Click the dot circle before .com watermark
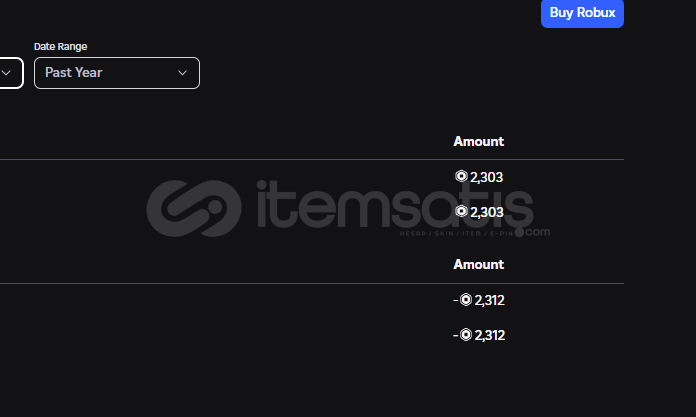Viewport: 696px width, 417px height. click(519, 232)
